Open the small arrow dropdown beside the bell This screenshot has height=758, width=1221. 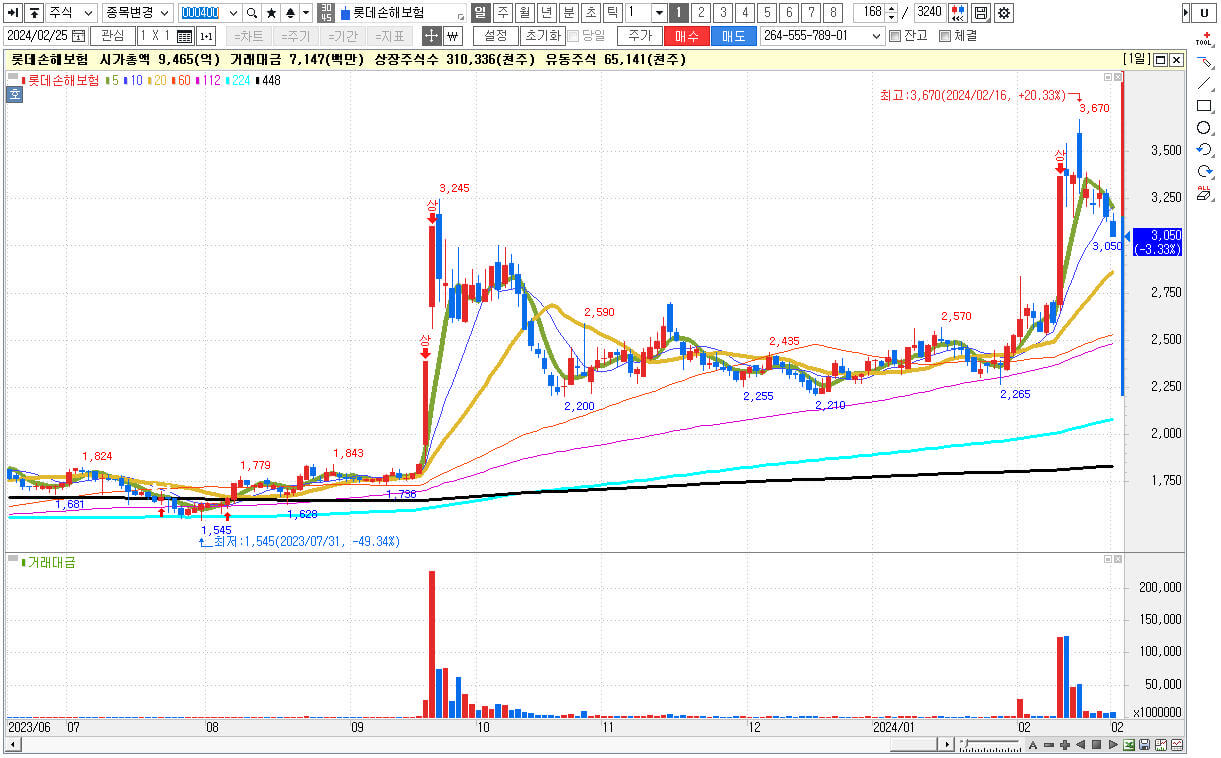point(306,13)
